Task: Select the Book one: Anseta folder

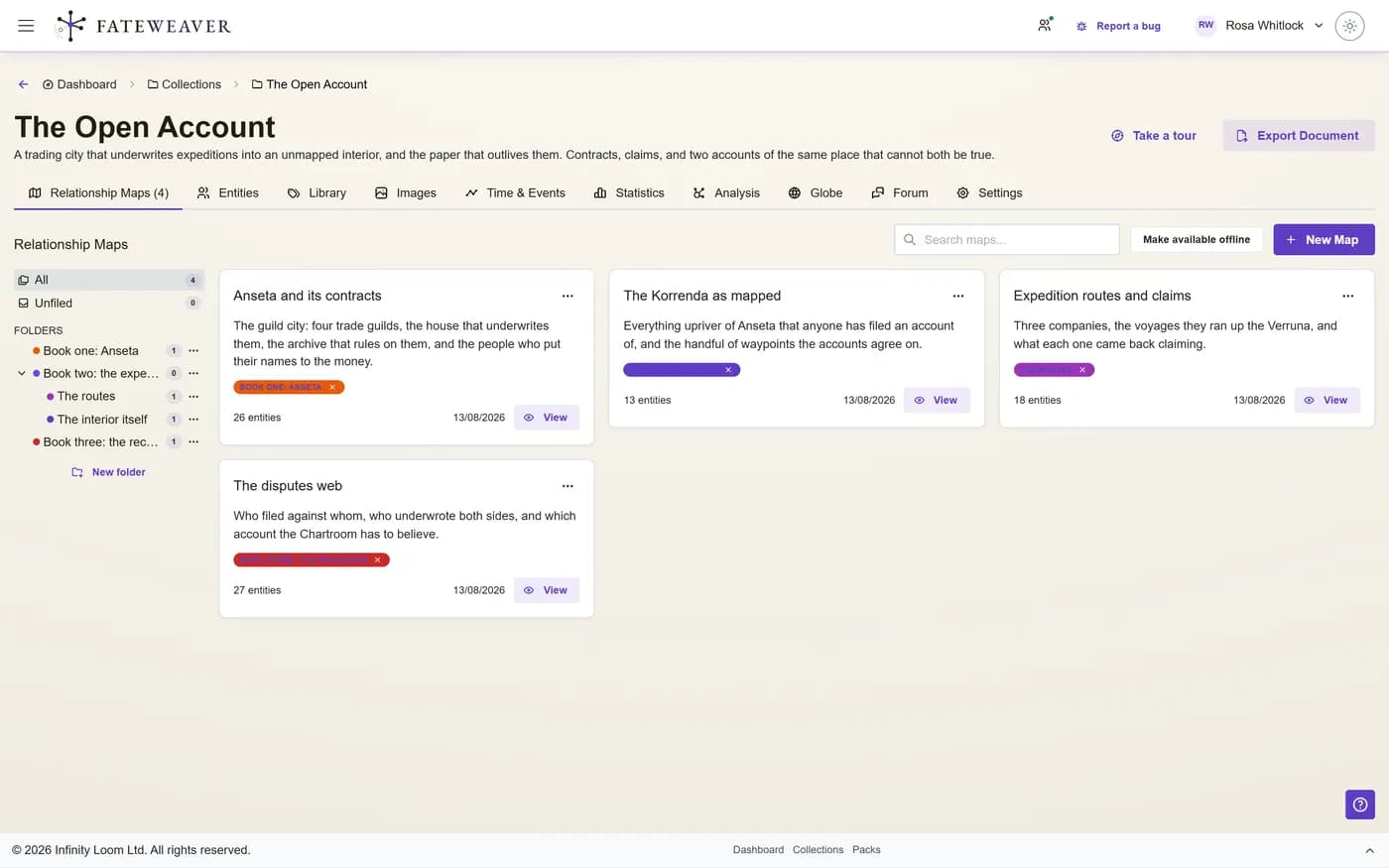Action: click(91, 350)
